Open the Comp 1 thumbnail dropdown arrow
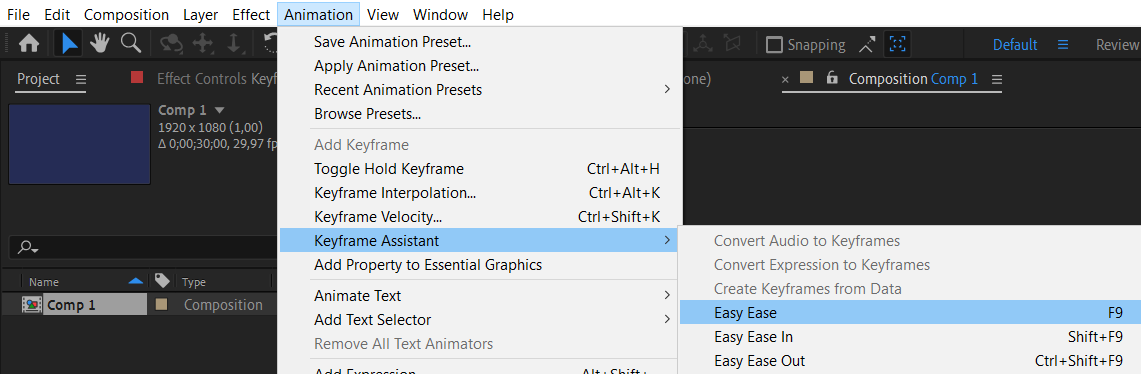Viewport: 1141px width, 374px height. 219,111
